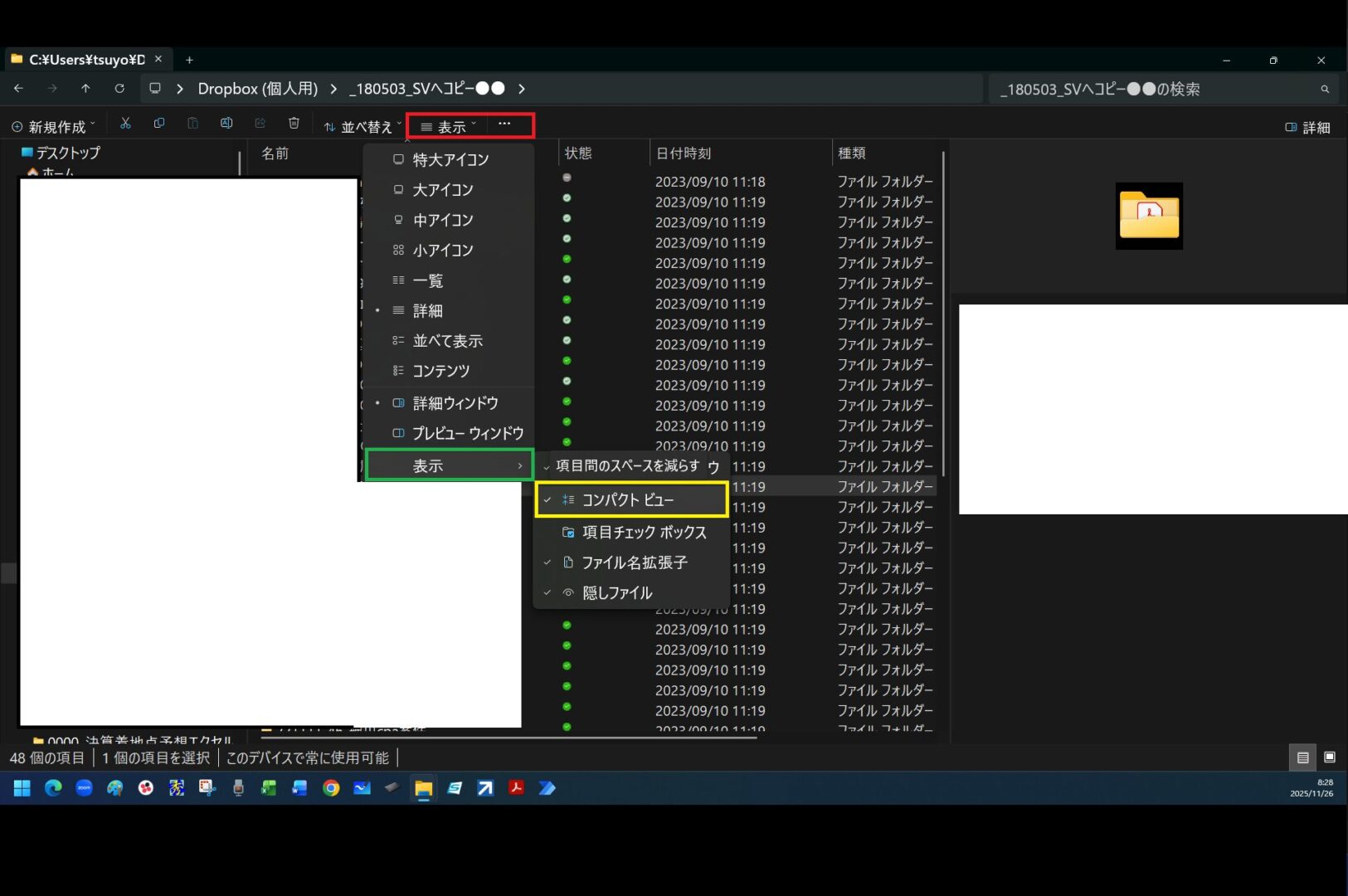The image size is (1348, 896).
Task: Expand the 表示 submenu entry
Action: (x=449, y=466)
